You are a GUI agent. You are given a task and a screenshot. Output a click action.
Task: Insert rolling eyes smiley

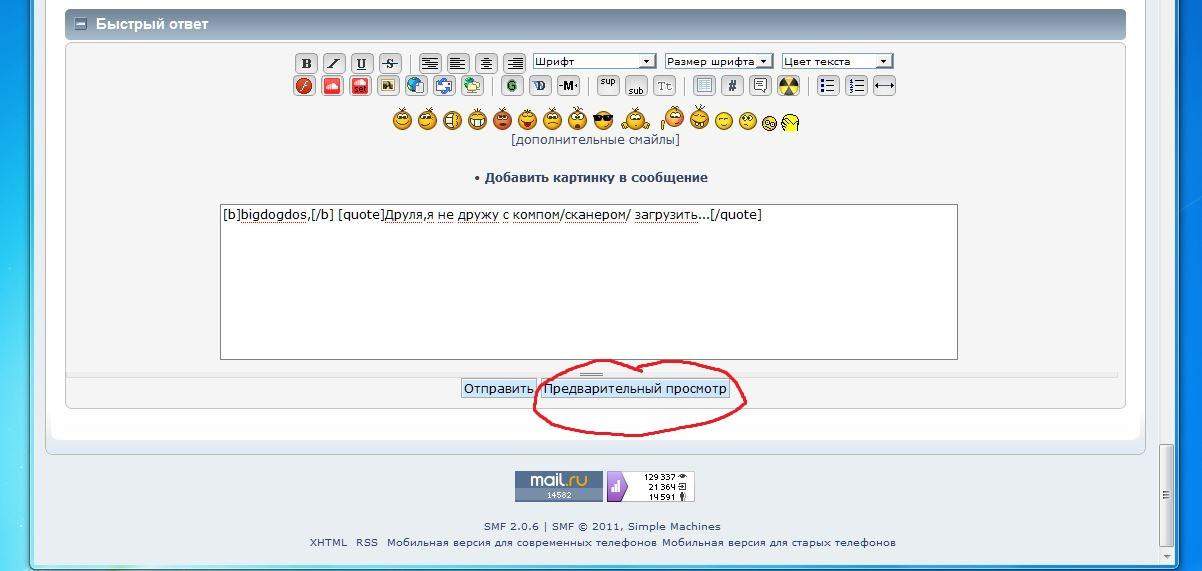pyautogui.click(x=747, y=122)
